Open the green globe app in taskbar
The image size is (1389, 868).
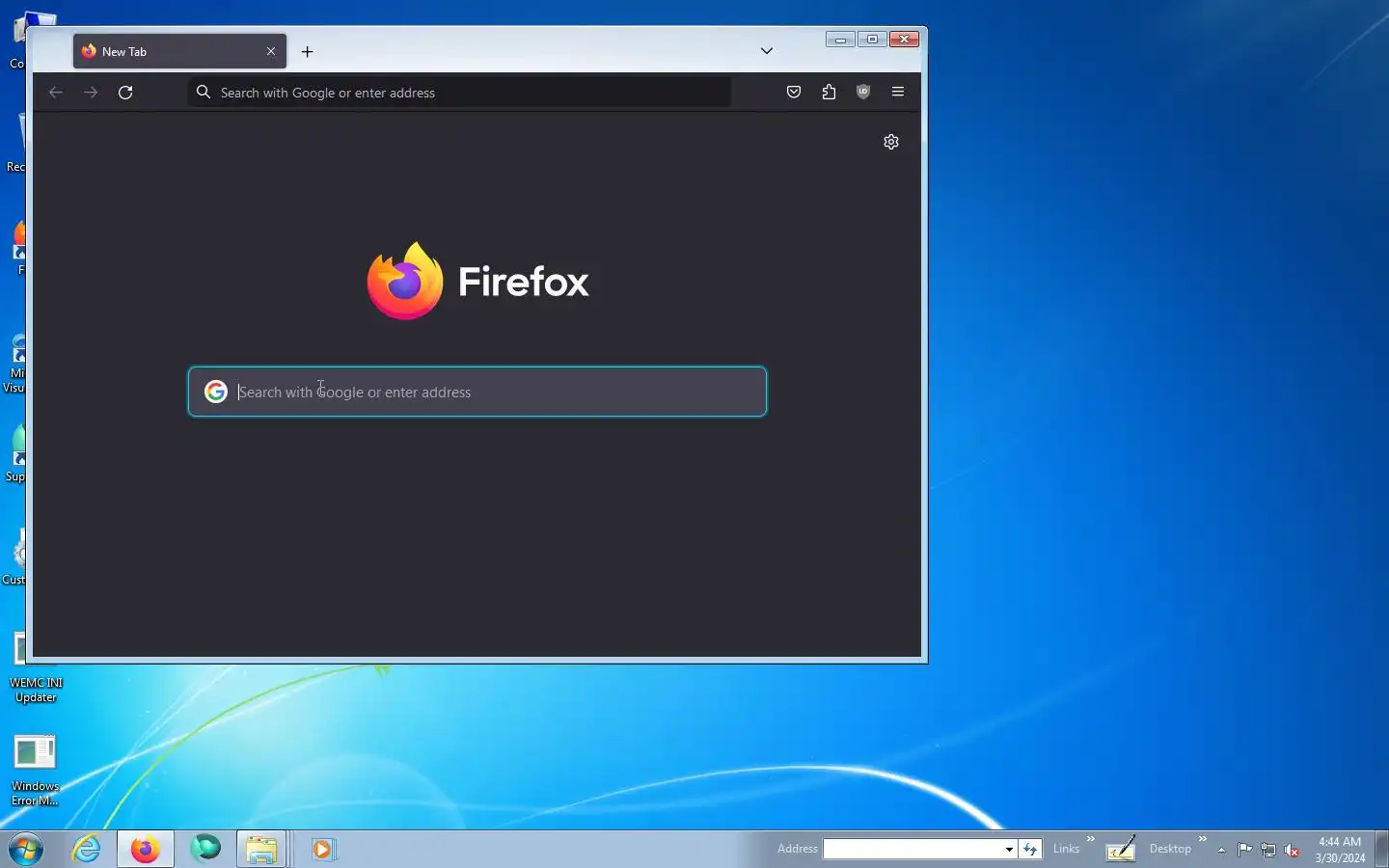click(205, 849)
